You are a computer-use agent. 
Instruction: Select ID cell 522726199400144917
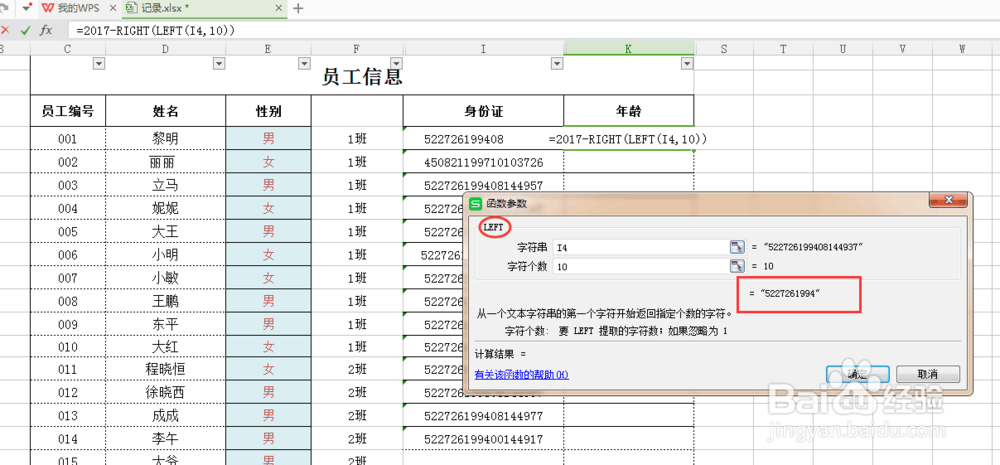pos(483,439)
